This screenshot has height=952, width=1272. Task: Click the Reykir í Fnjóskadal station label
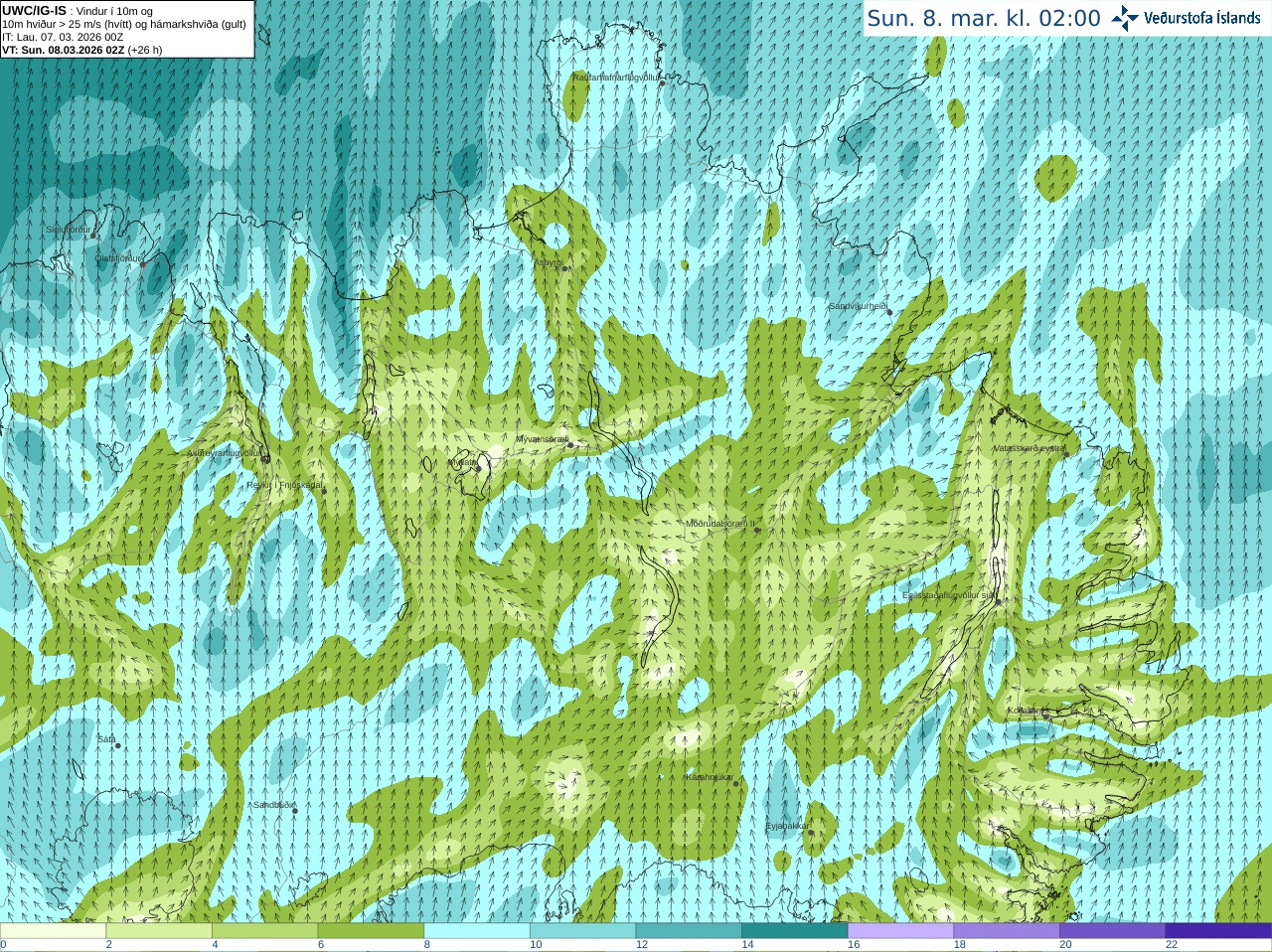[x=284, y=485]
